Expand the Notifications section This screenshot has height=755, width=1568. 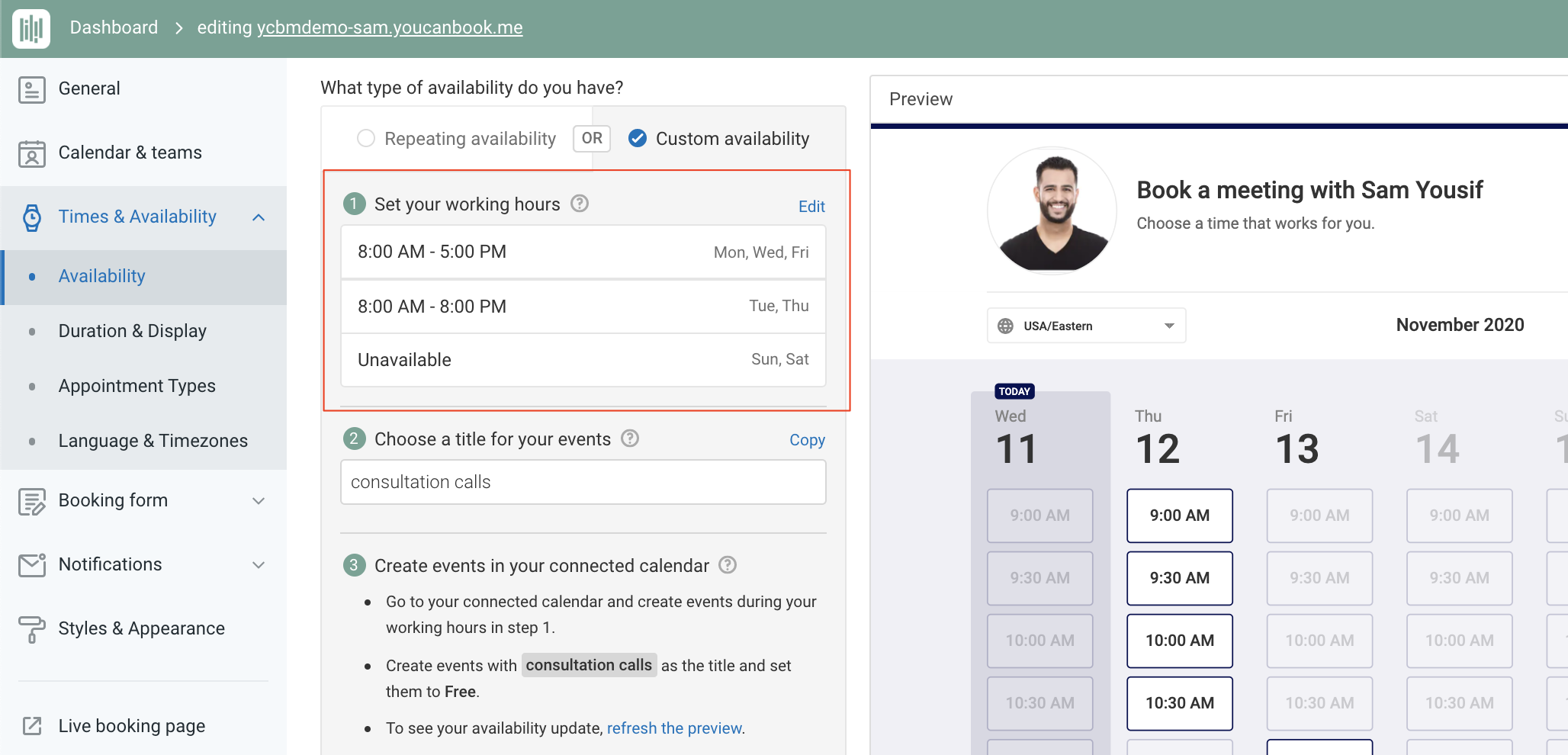coord(259,565)
